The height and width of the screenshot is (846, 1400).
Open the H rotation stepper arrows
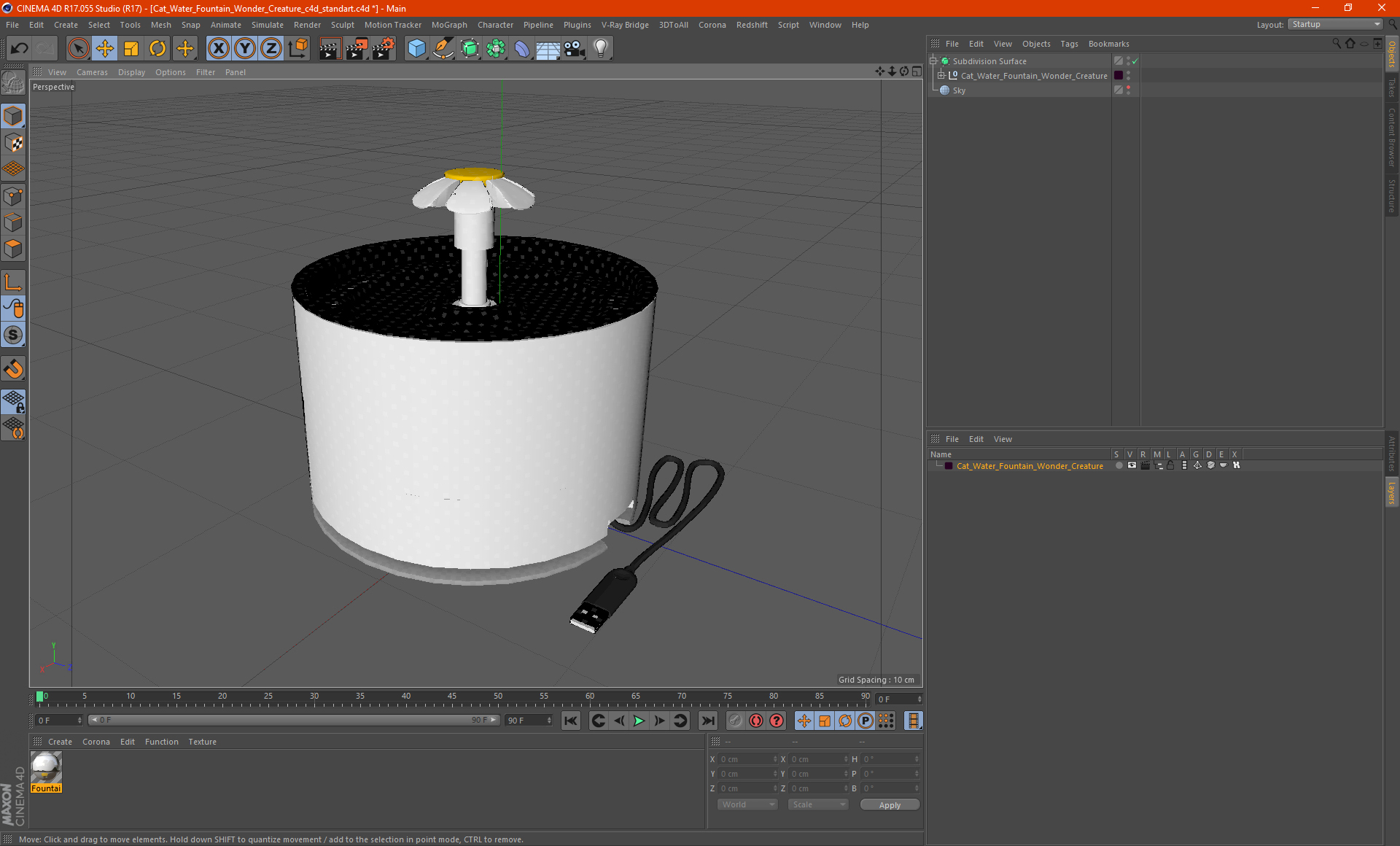tap(917, 759)
